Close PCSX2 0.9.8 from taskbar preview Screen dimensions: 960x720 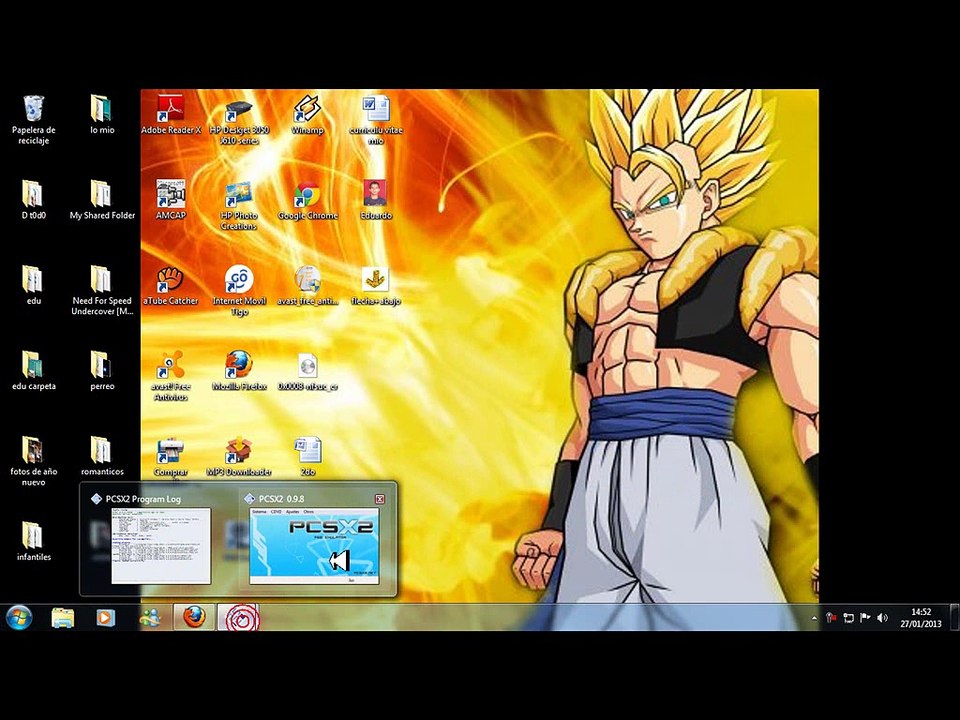coord(380,499)
